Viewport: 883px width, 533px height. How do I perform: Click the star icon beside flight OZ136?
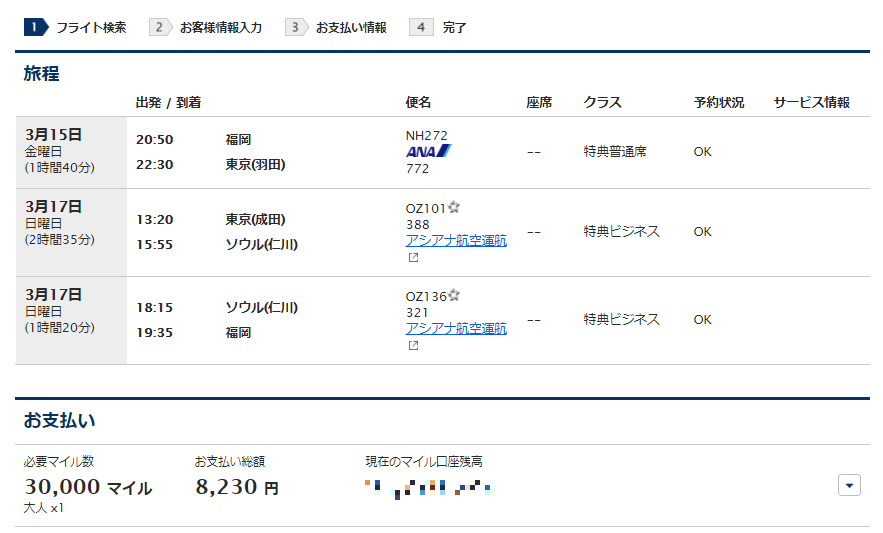[x=454, y=296]
